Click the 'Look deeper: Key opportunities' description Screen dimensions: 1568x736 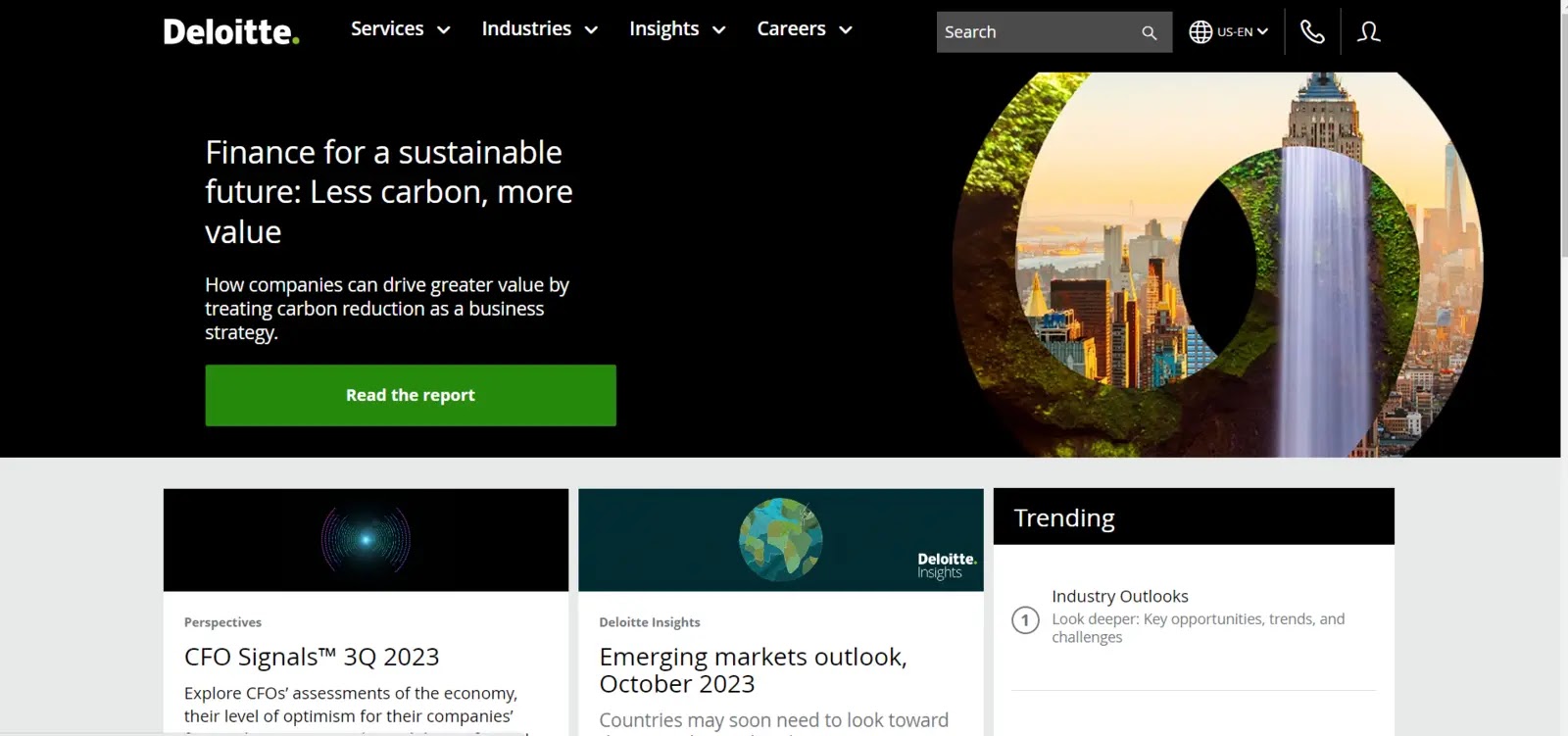tap(1199, 628)
